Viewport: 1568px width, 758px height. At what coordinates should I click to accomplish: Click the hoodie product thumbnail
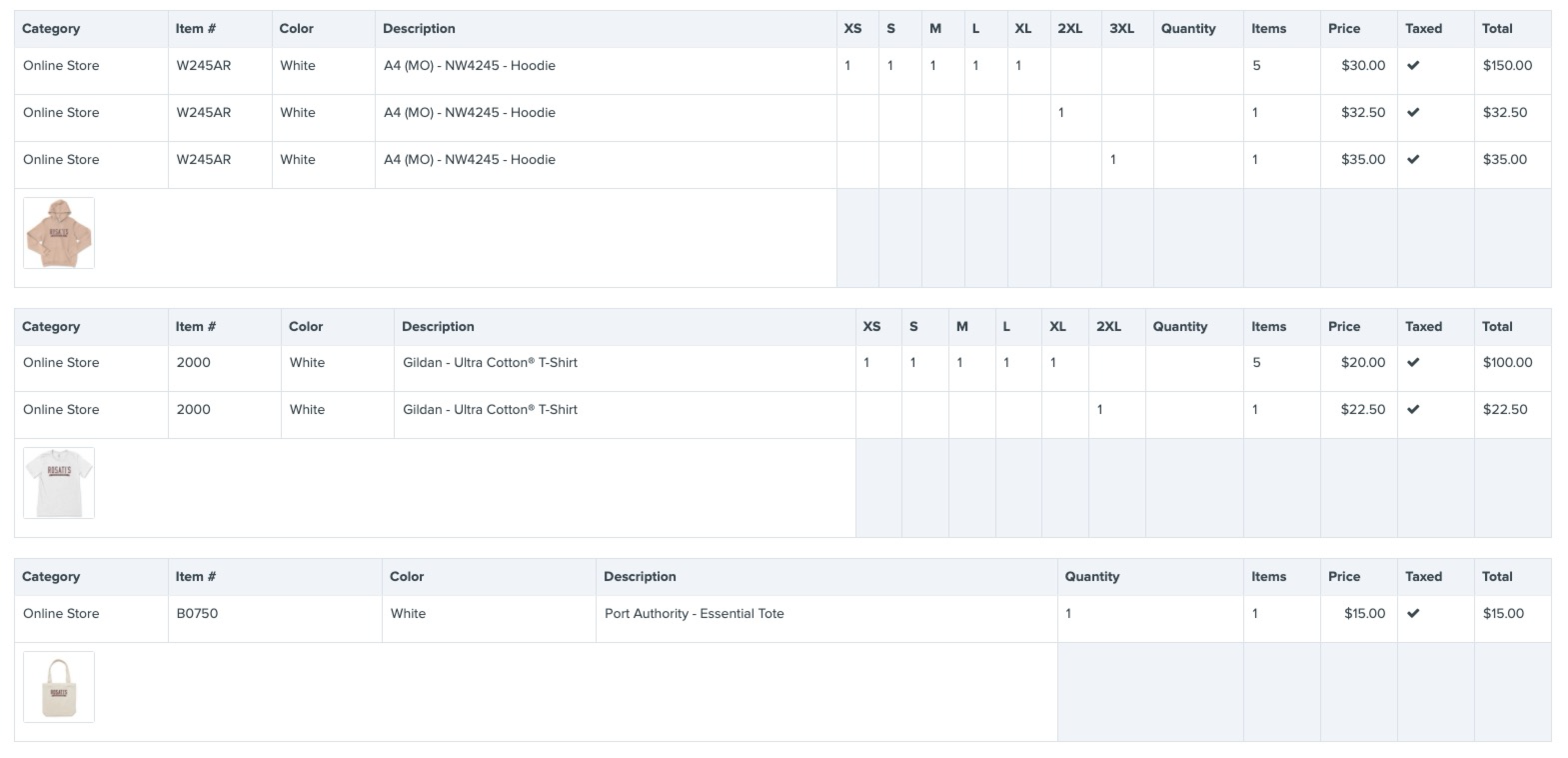59,233
